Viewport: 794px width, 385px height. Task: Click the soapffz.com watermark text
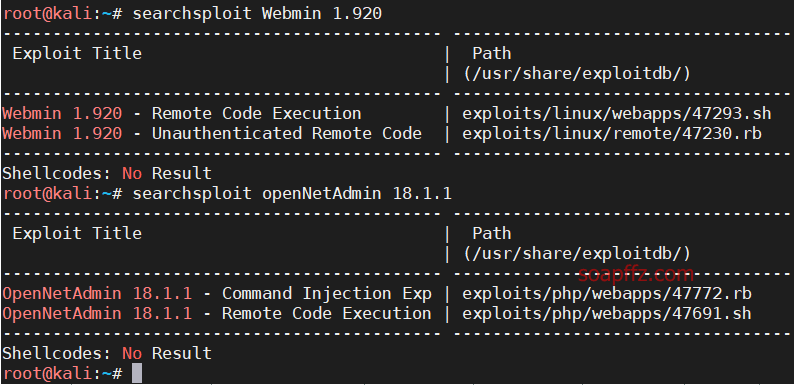636,274
